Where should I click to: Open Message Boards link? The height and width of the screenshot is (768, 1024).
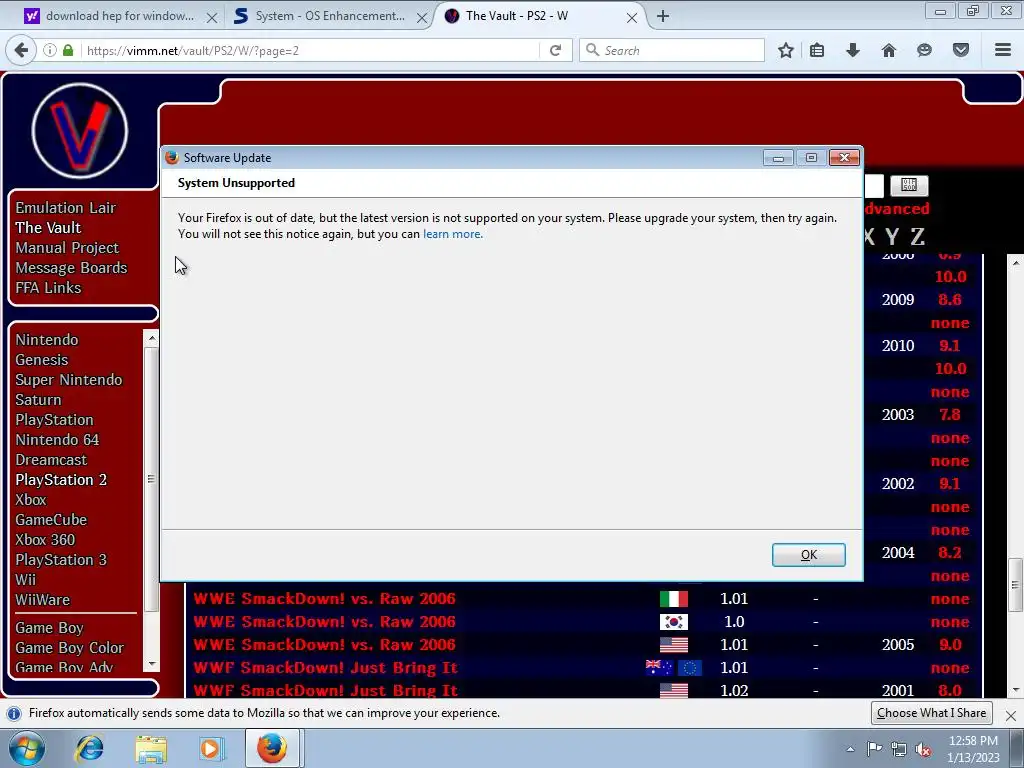point(71,268)
